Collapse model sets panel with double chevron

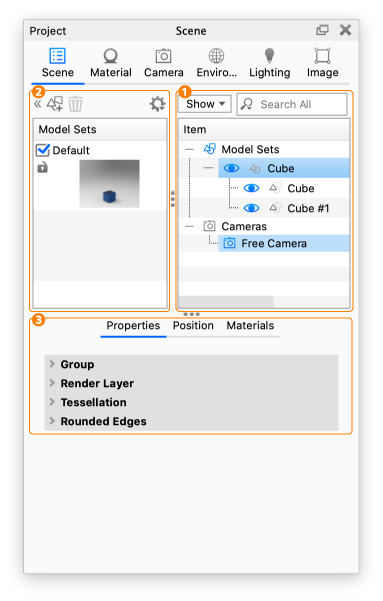click(38, 104)
